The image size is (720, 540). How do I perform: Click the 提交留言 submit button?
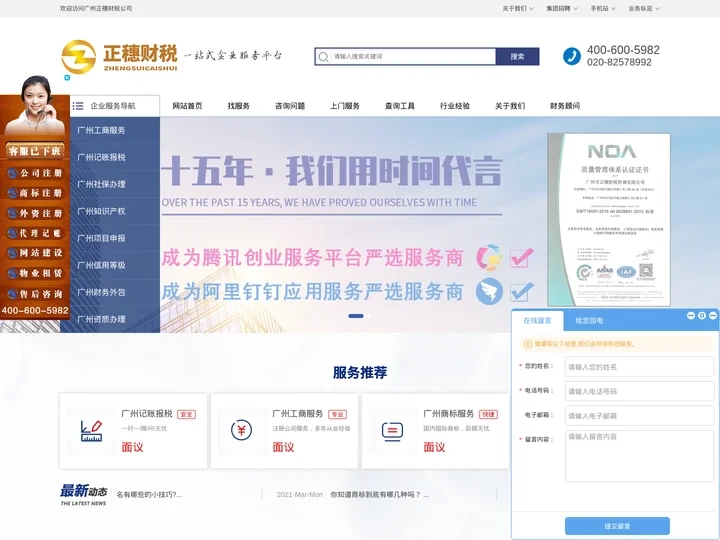[x=617, y=526]
